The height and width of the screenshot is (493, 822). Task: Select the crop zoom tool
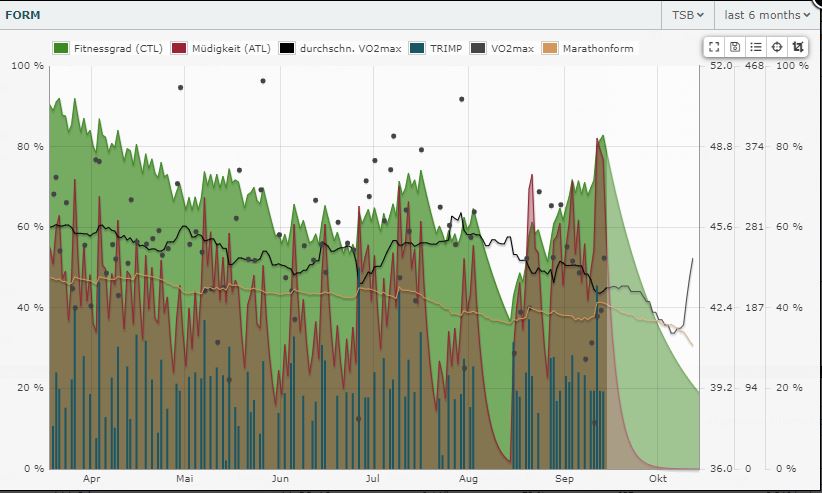797,47
